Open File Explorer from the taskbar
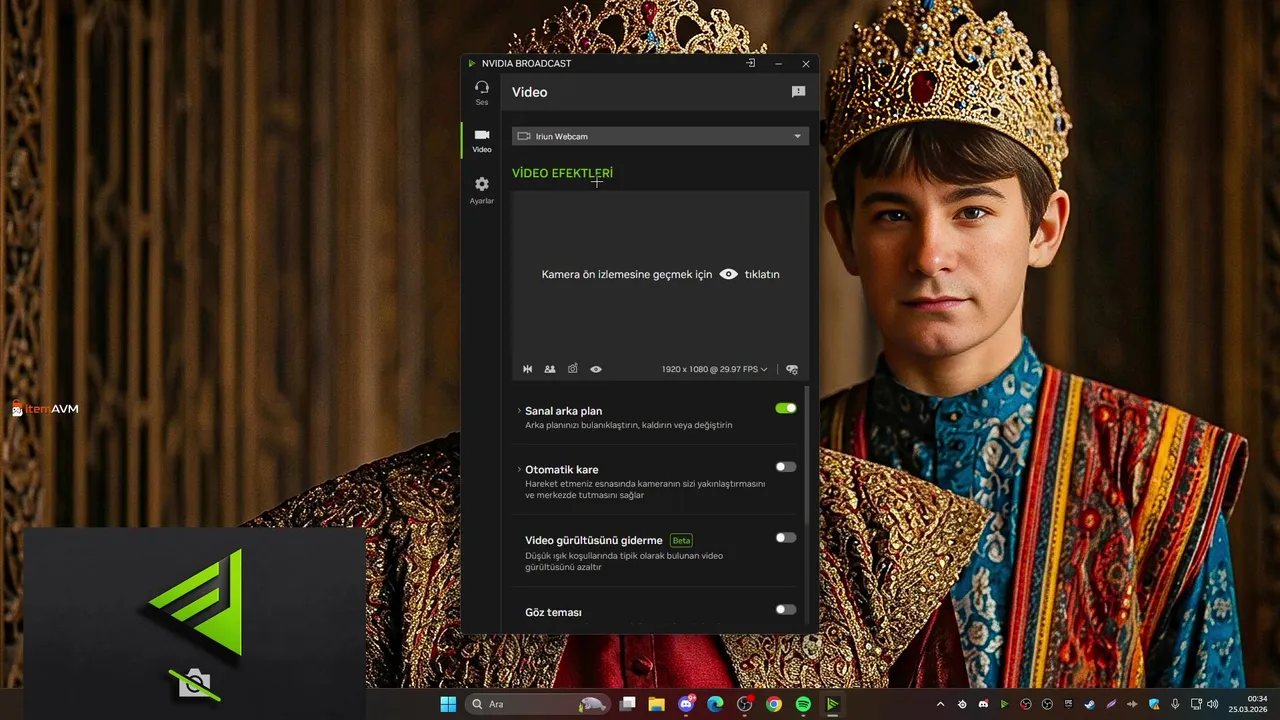The height and width of the screenshot is (720, 1280). (x=656, y=704)
